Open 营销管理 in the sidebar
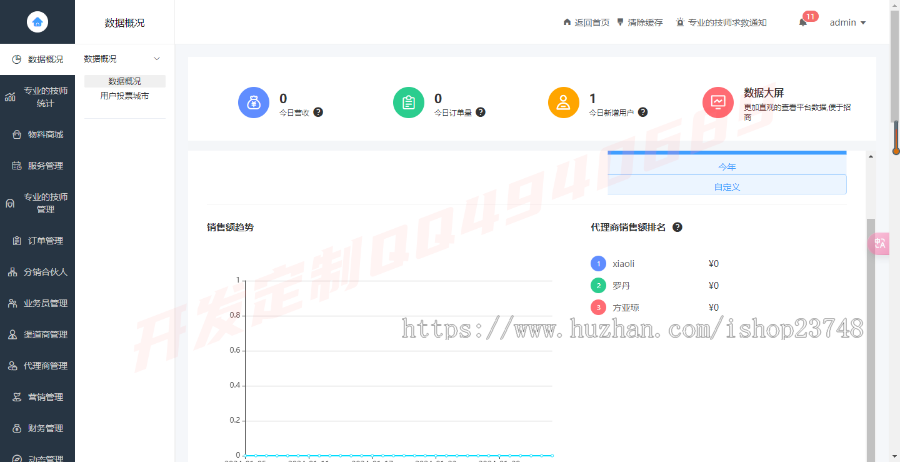The height and width of the screenshot is (462, 900). coord(37,397)
